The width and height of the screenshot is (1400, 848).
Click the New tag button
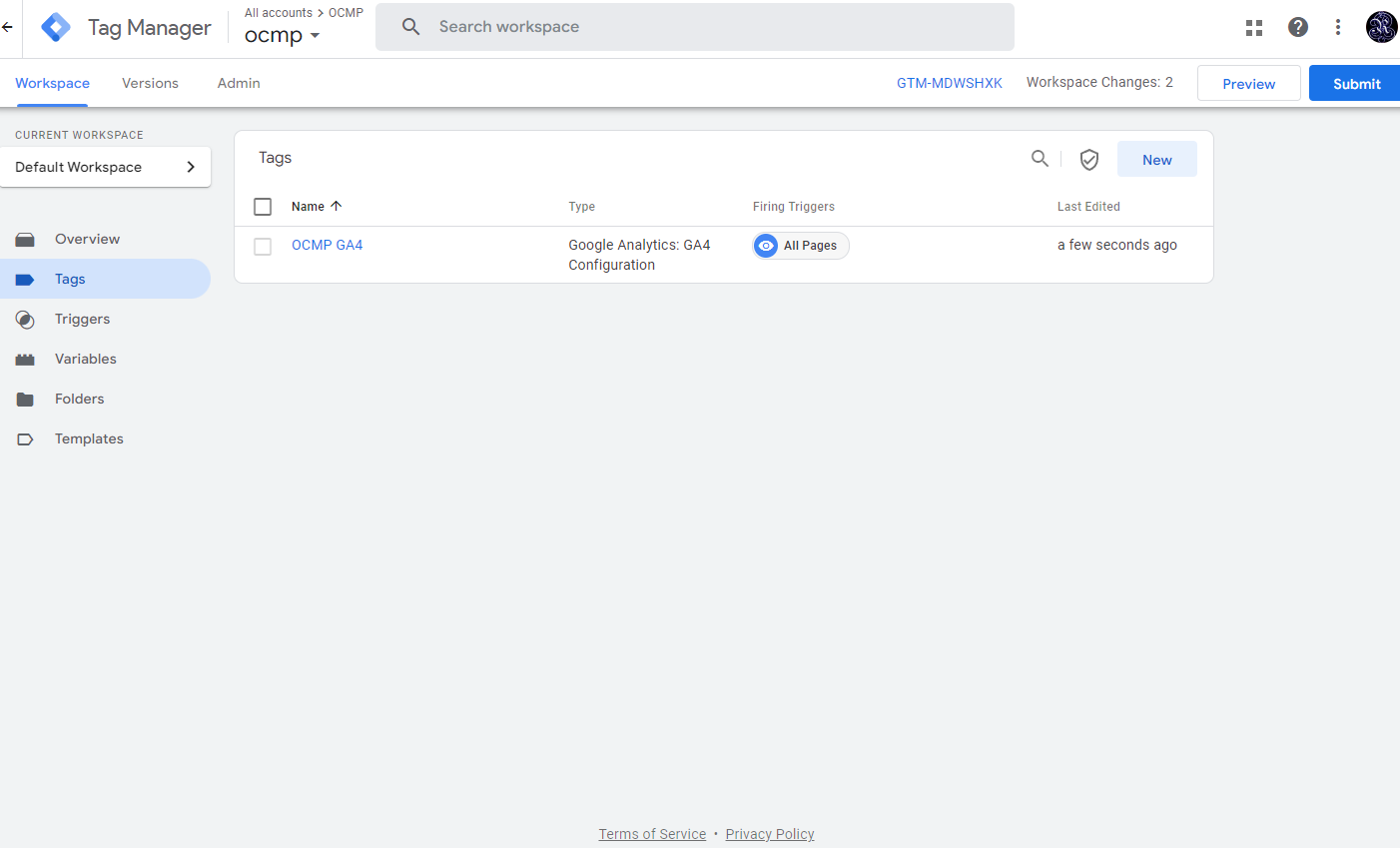1156,160
